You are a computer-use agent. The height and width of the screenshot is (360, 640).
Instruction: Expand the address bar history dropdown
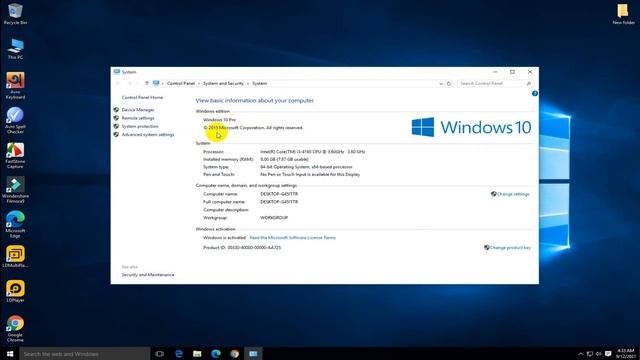441,83
